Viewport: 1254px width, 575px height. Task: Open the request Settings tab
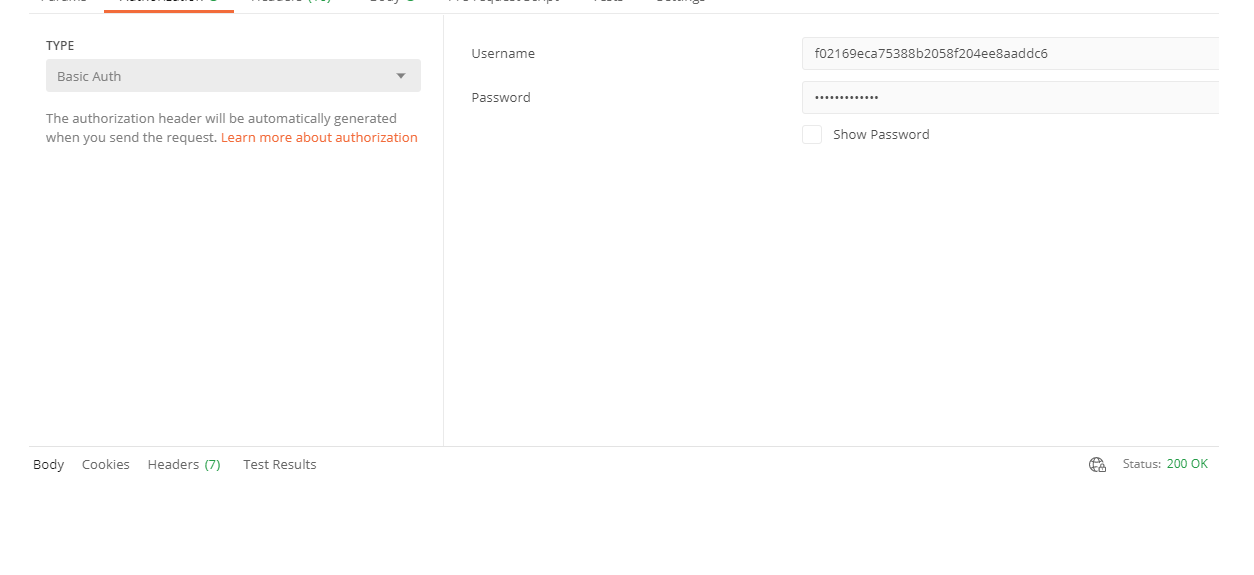pos(680,2)
